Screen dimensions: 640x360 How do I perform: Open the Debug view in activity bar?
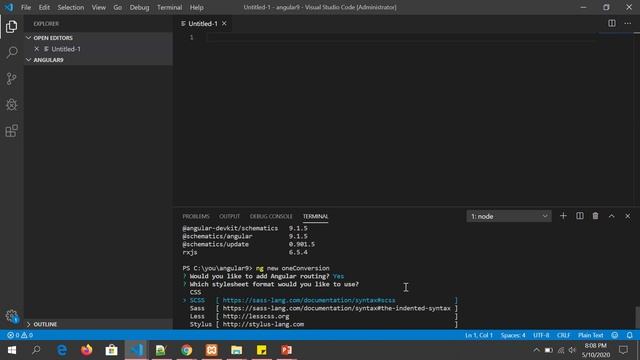(x=11, y=104)
